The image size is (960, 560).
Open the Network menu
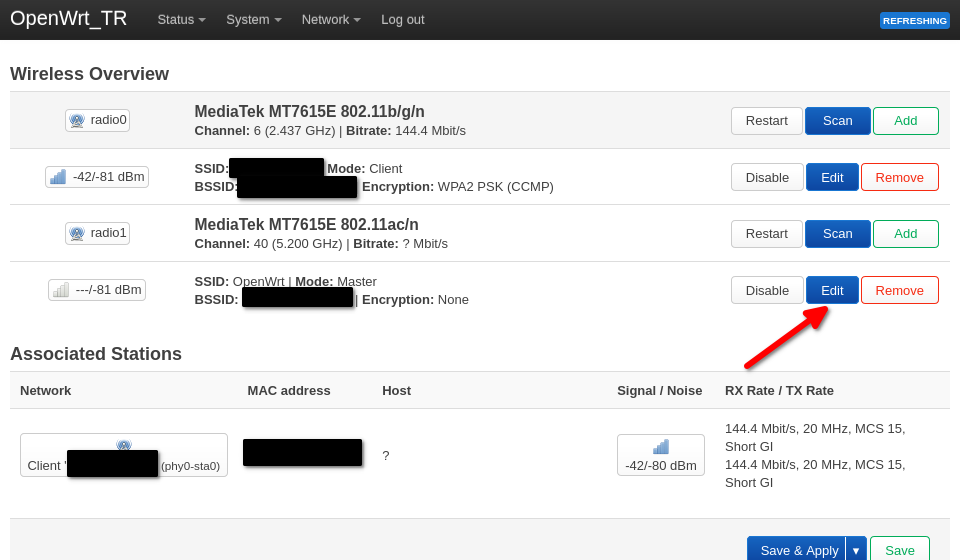(331, 20)
